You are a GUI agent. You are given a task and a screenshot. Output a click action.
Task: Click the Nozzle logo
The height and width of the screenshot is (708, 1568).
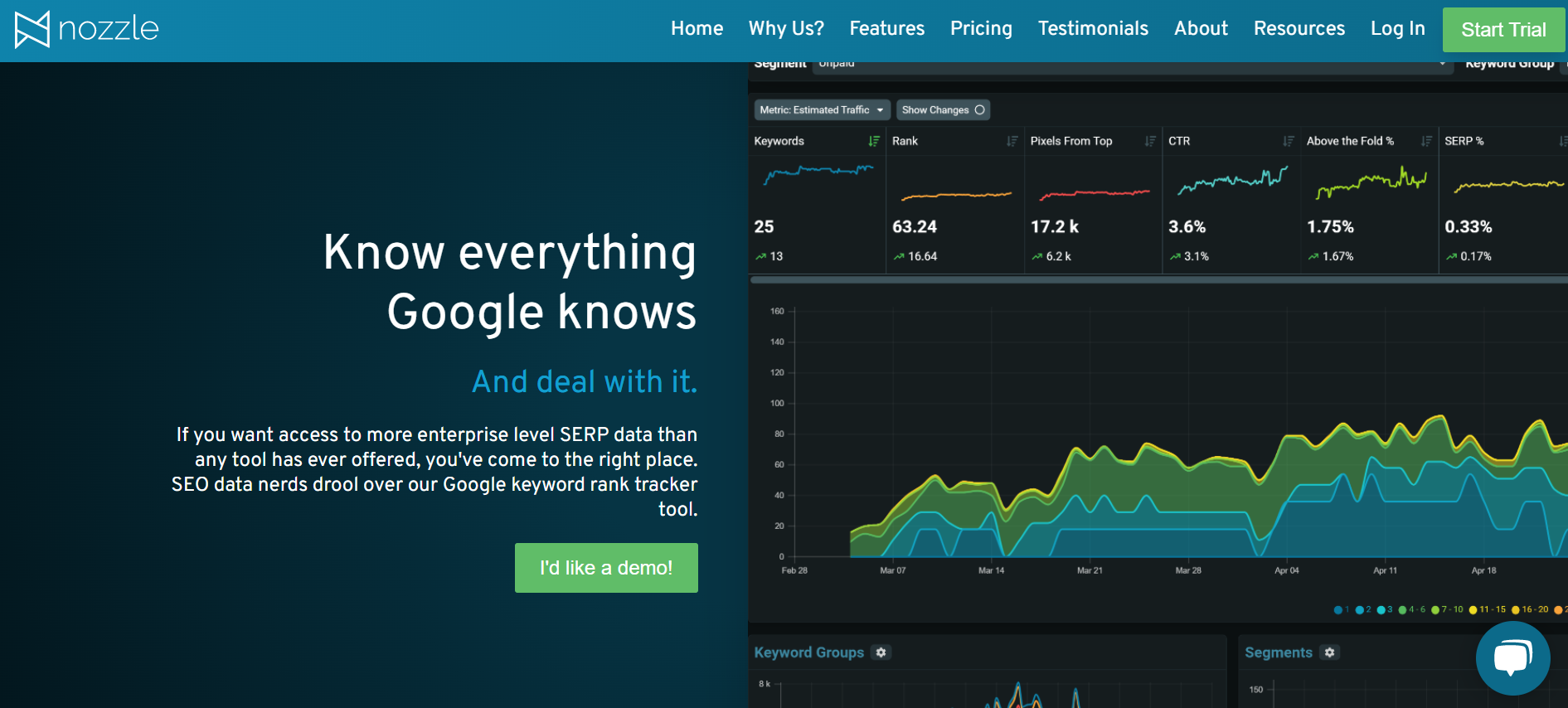87,29
